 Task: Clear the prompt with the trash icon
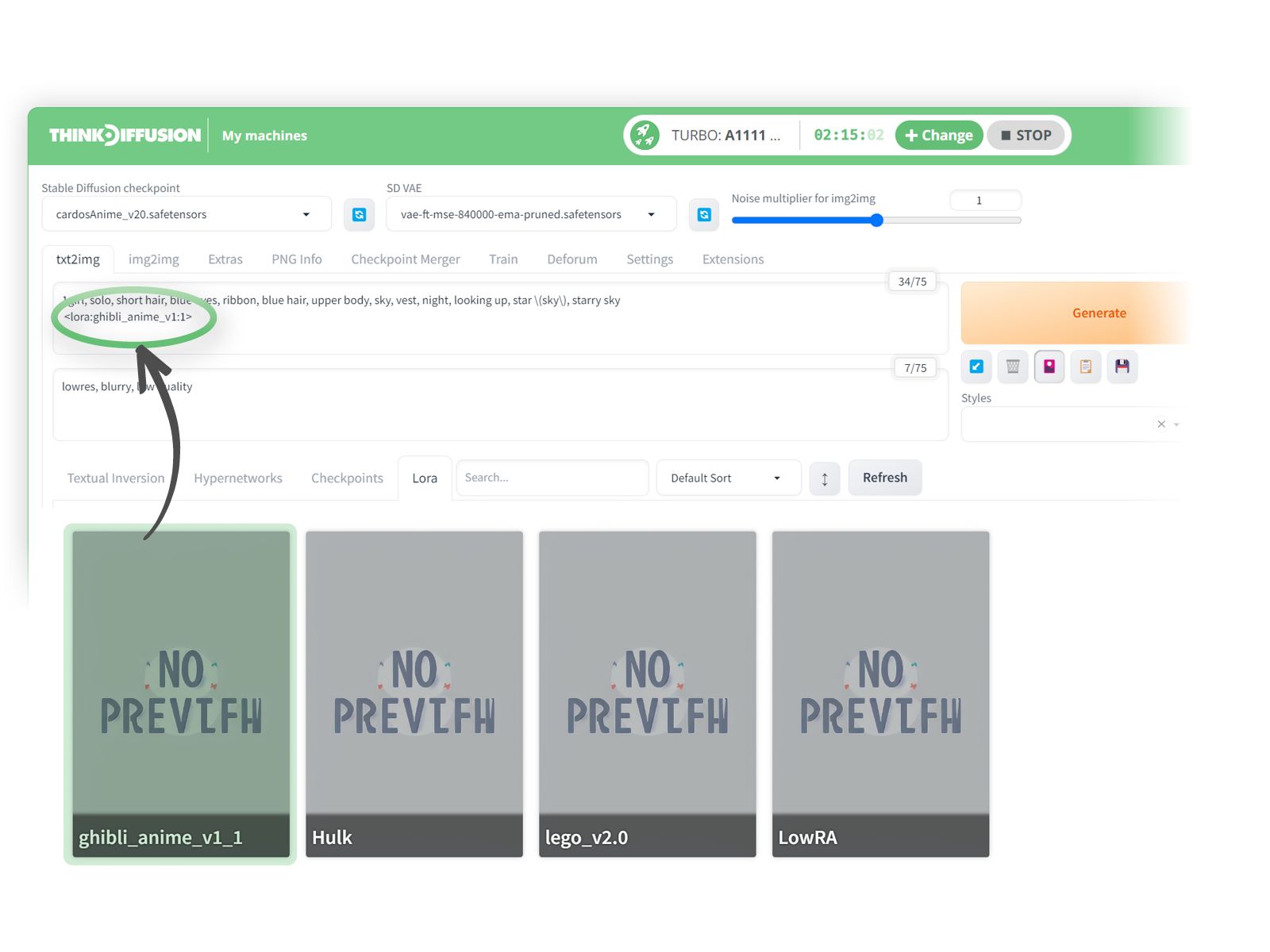[1013, 367]
